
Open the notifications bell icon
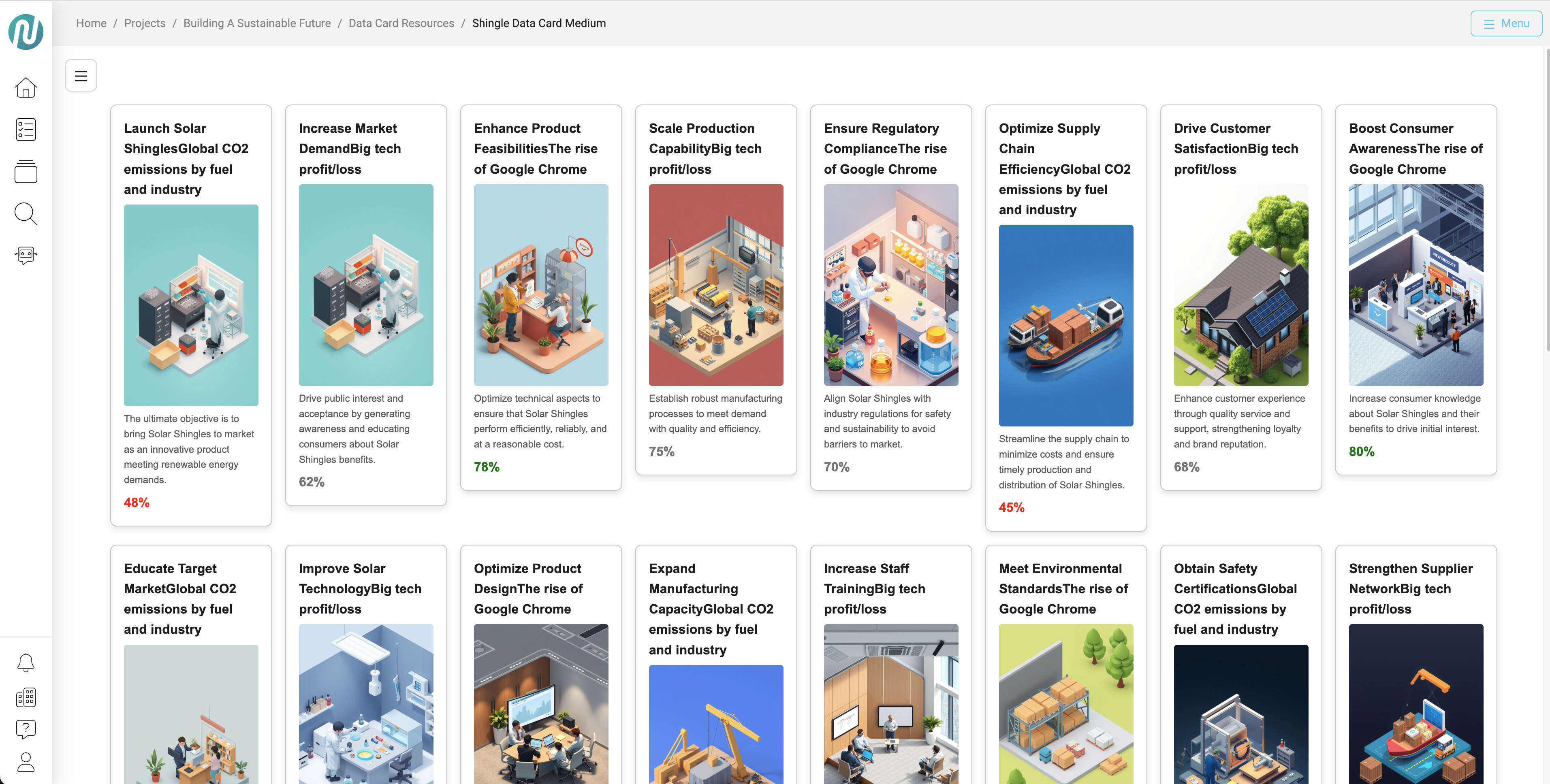[x=26, y=663]
